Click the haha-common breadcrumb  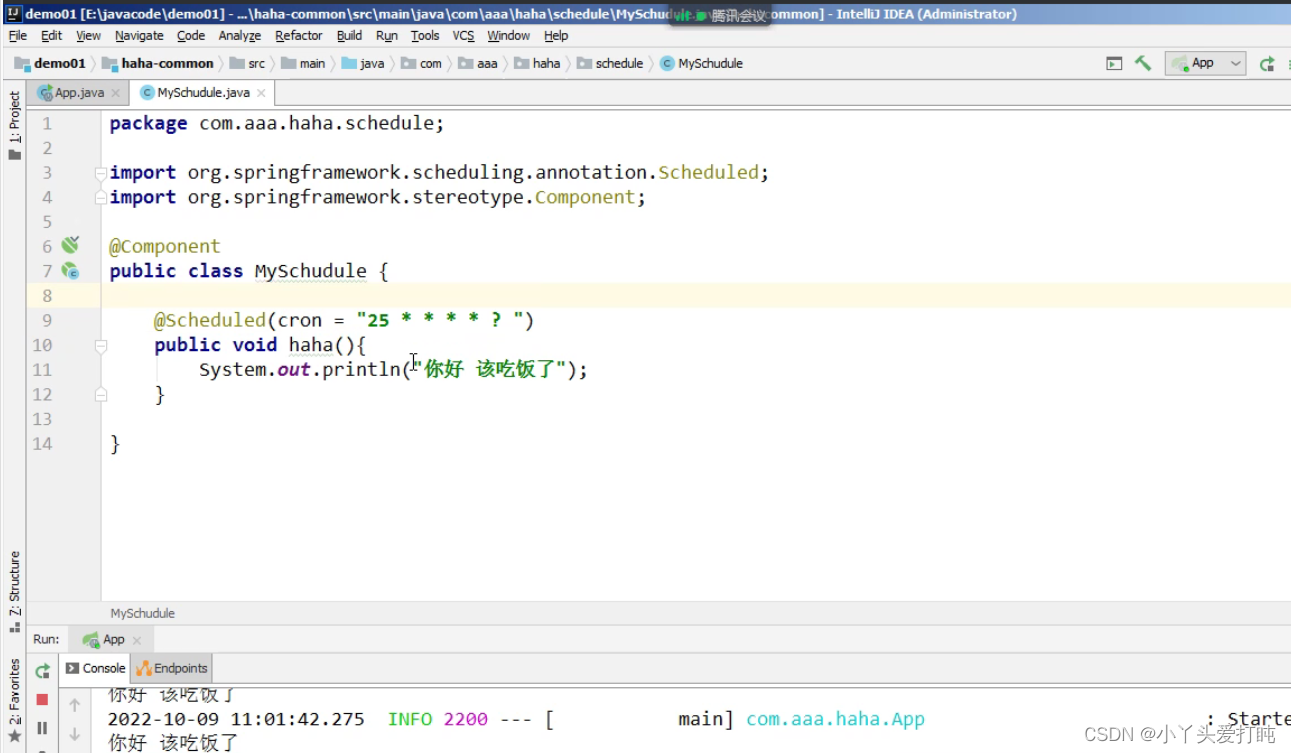[x=158, y=63]
